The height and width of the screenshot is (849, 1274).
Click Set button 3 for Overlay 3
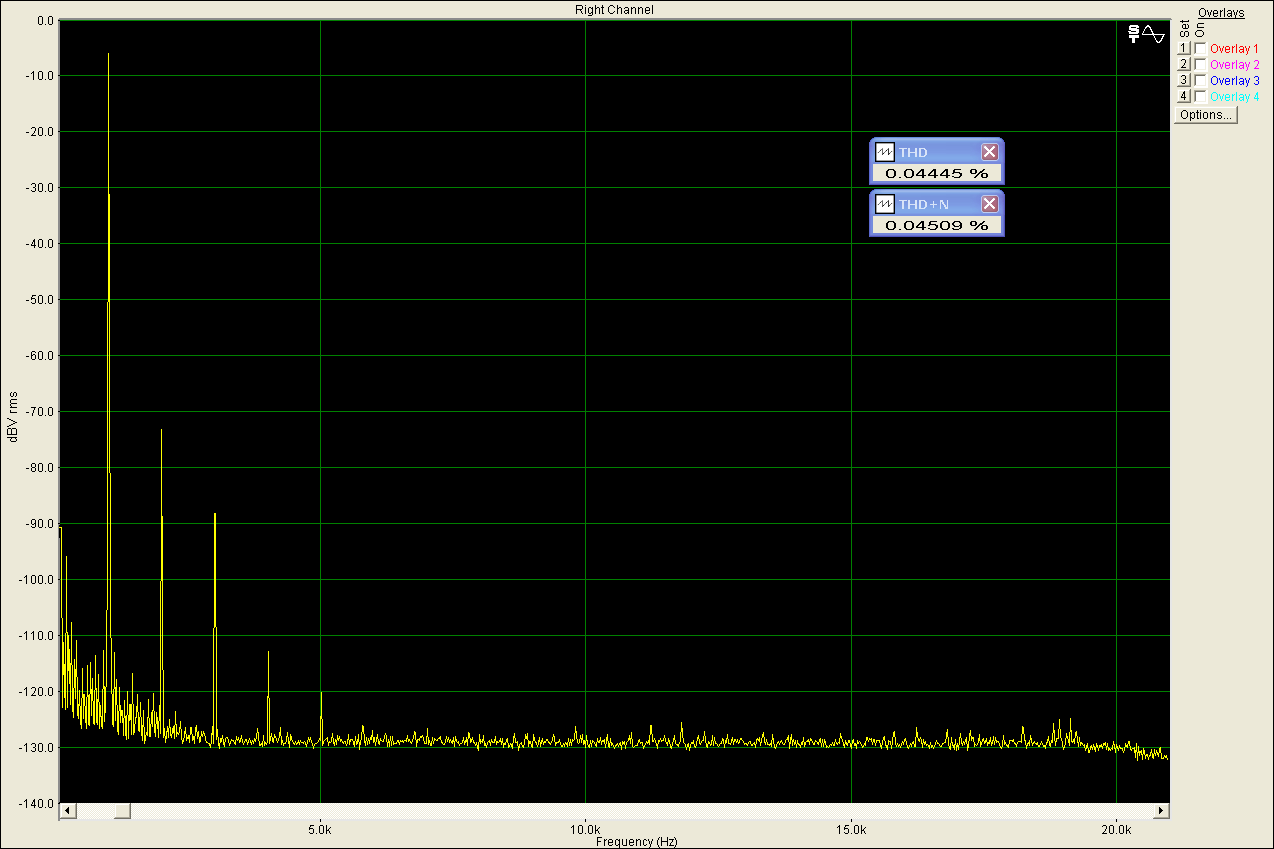[1183, 80]
